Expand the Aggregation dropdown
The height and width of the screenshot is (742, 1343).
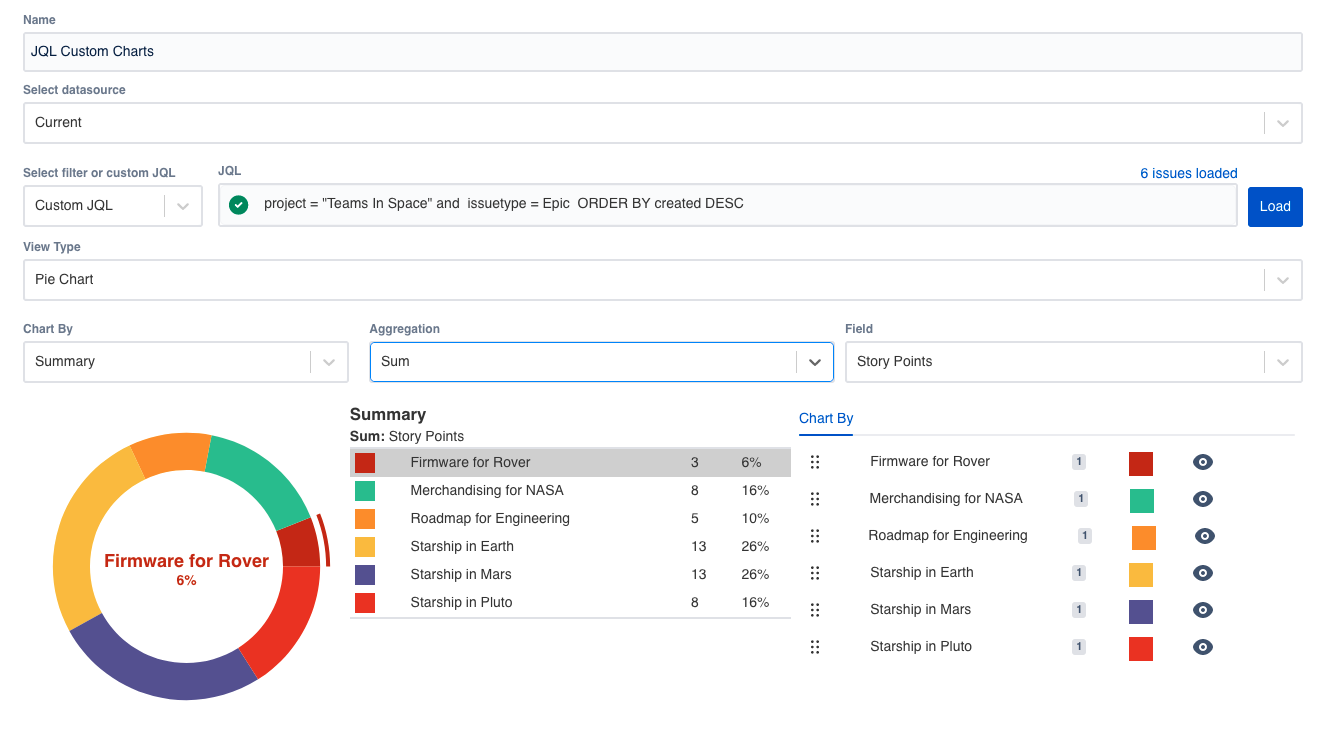(x=815, y=361)
